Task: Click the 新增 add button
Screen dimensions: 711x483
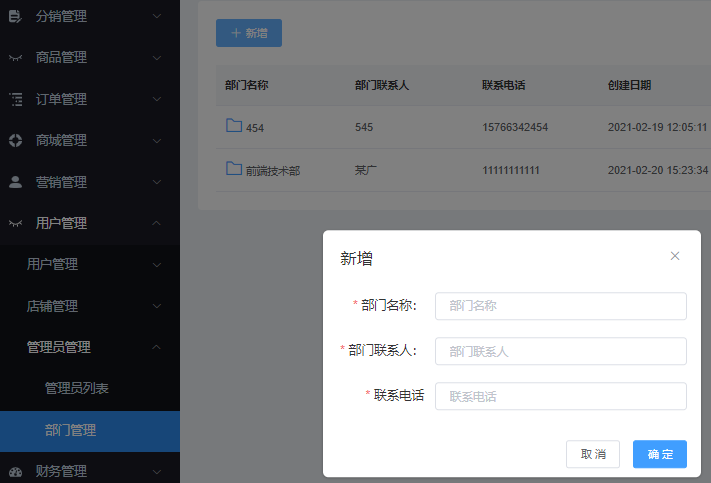Action: [x=249, y=33]
